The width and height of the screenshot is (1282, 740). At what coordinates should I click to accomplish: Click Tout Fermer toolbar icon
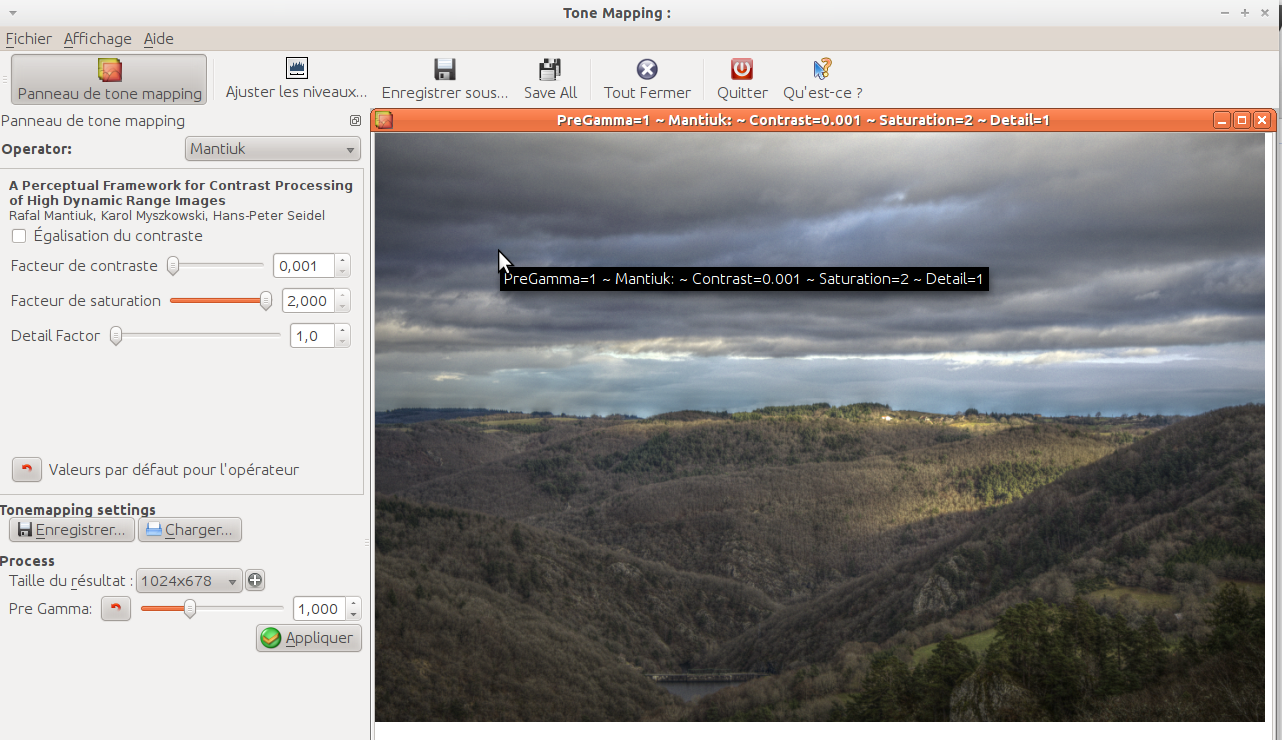(647, 68)
